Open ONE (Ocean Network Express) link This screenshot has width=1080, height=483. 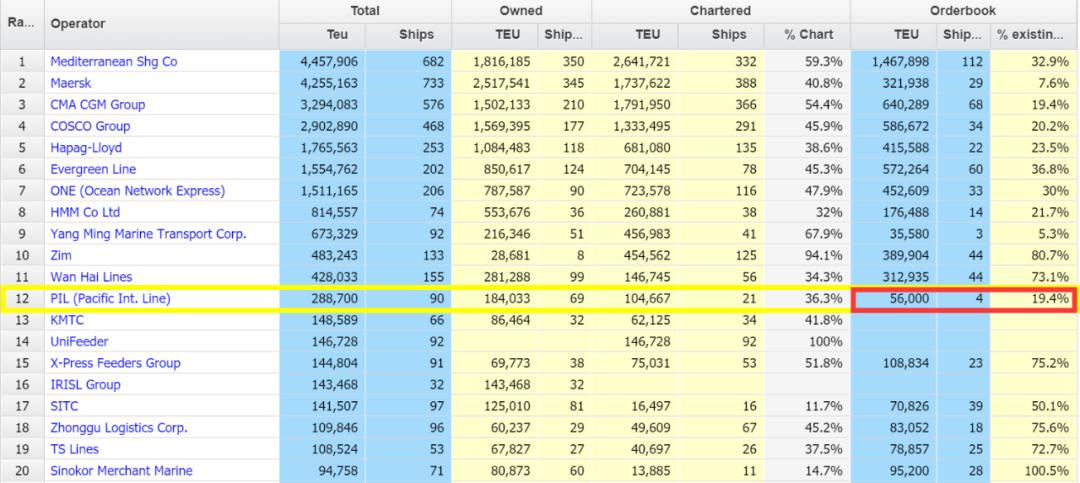[137, 190]
